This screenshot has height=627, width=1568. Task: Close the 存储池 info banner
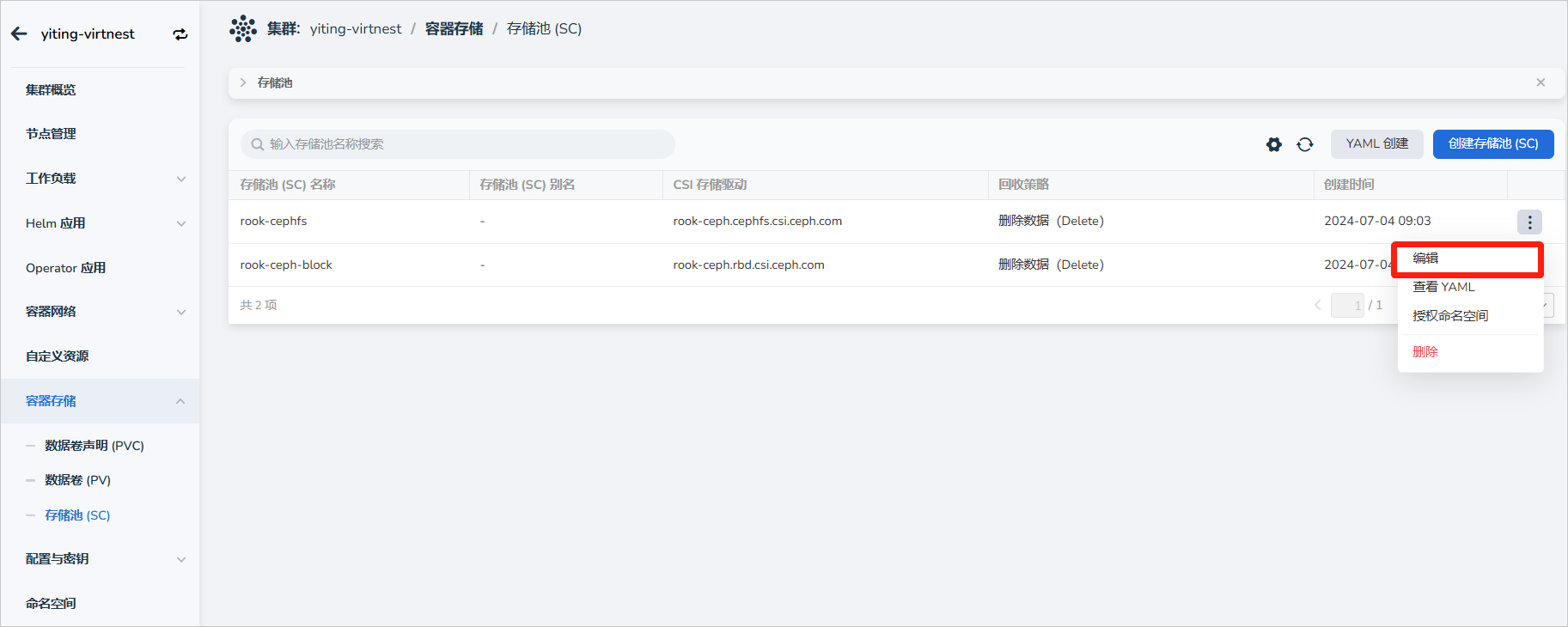[1541, 82]
